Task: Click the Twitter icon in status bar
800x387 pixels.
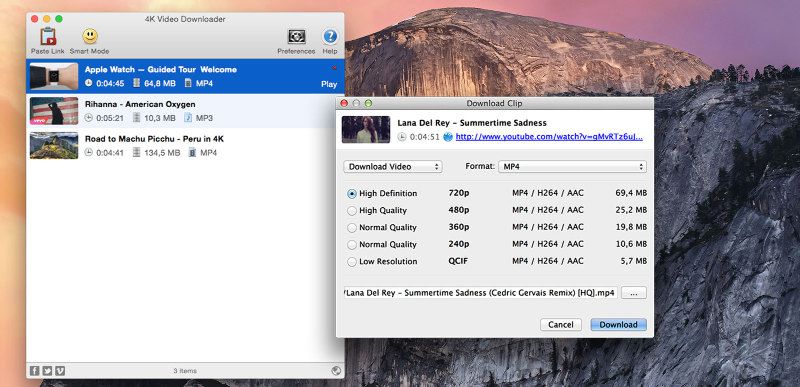Action: 47,371
